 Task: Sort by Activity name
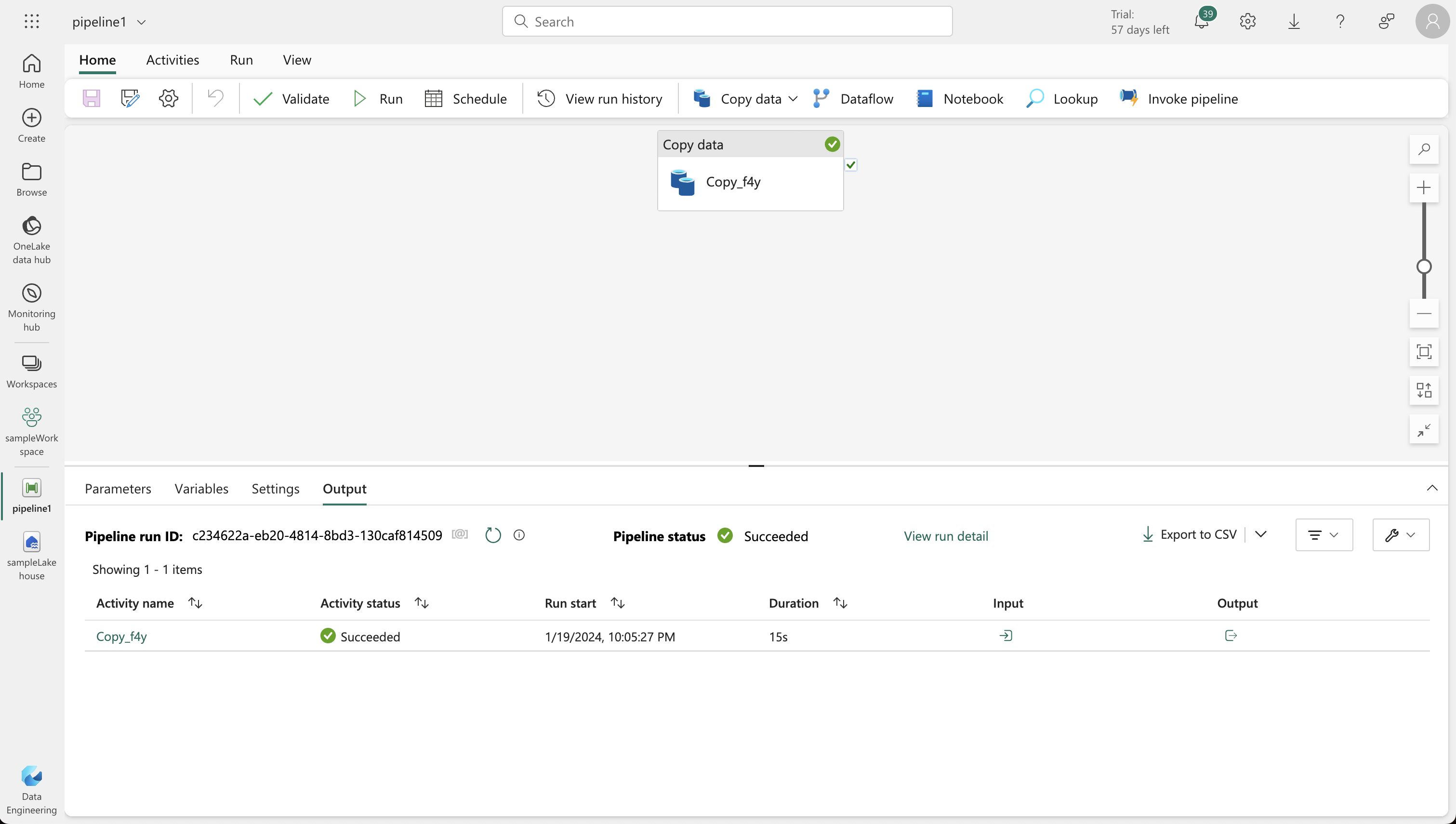pos(195,603)
